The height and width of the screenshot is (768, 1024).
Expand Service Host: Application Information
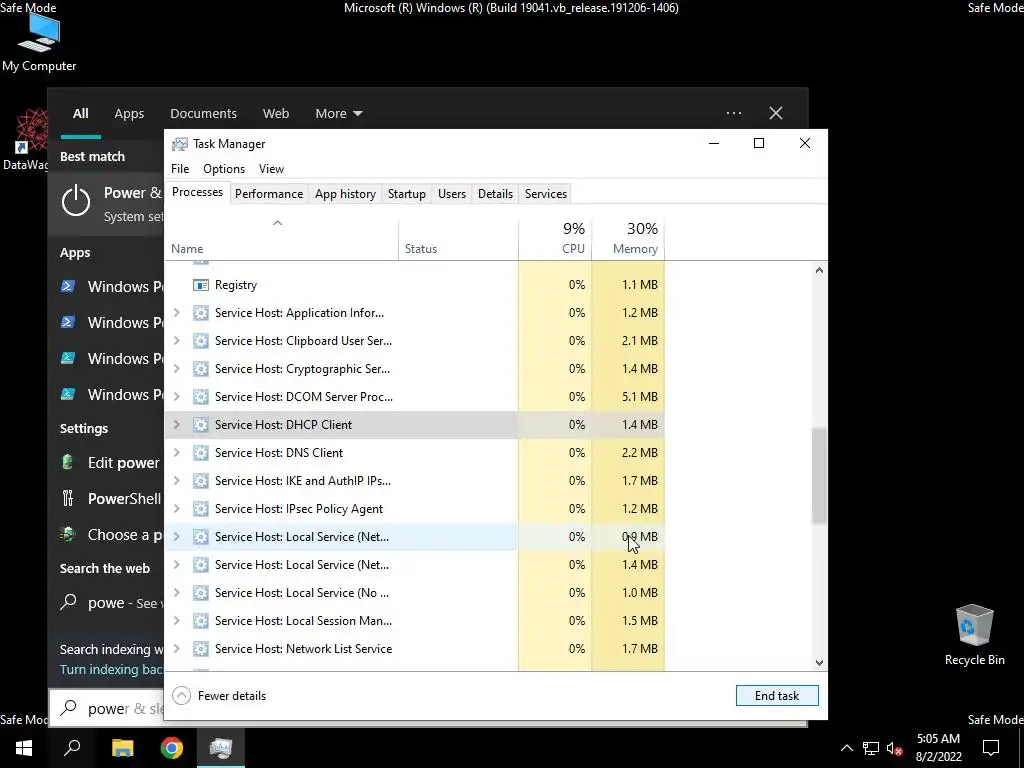click(x=176, y=313)
